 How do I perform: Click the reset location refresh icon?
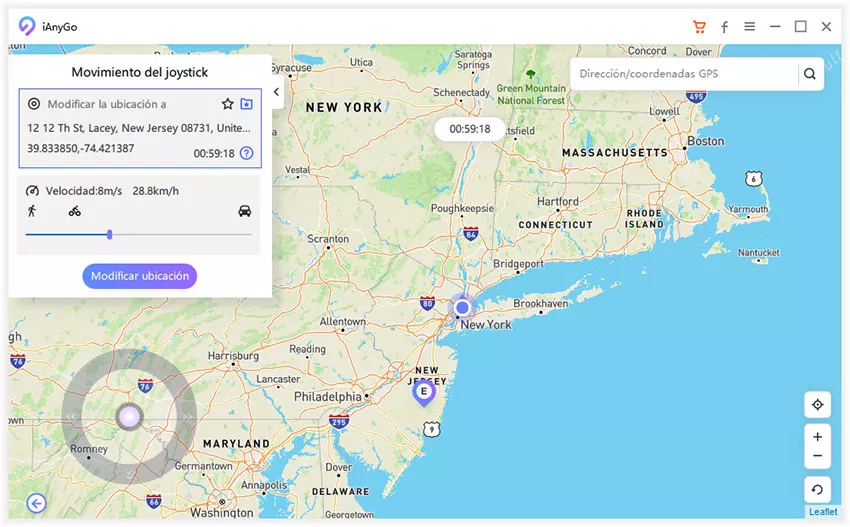click(817, 490)
